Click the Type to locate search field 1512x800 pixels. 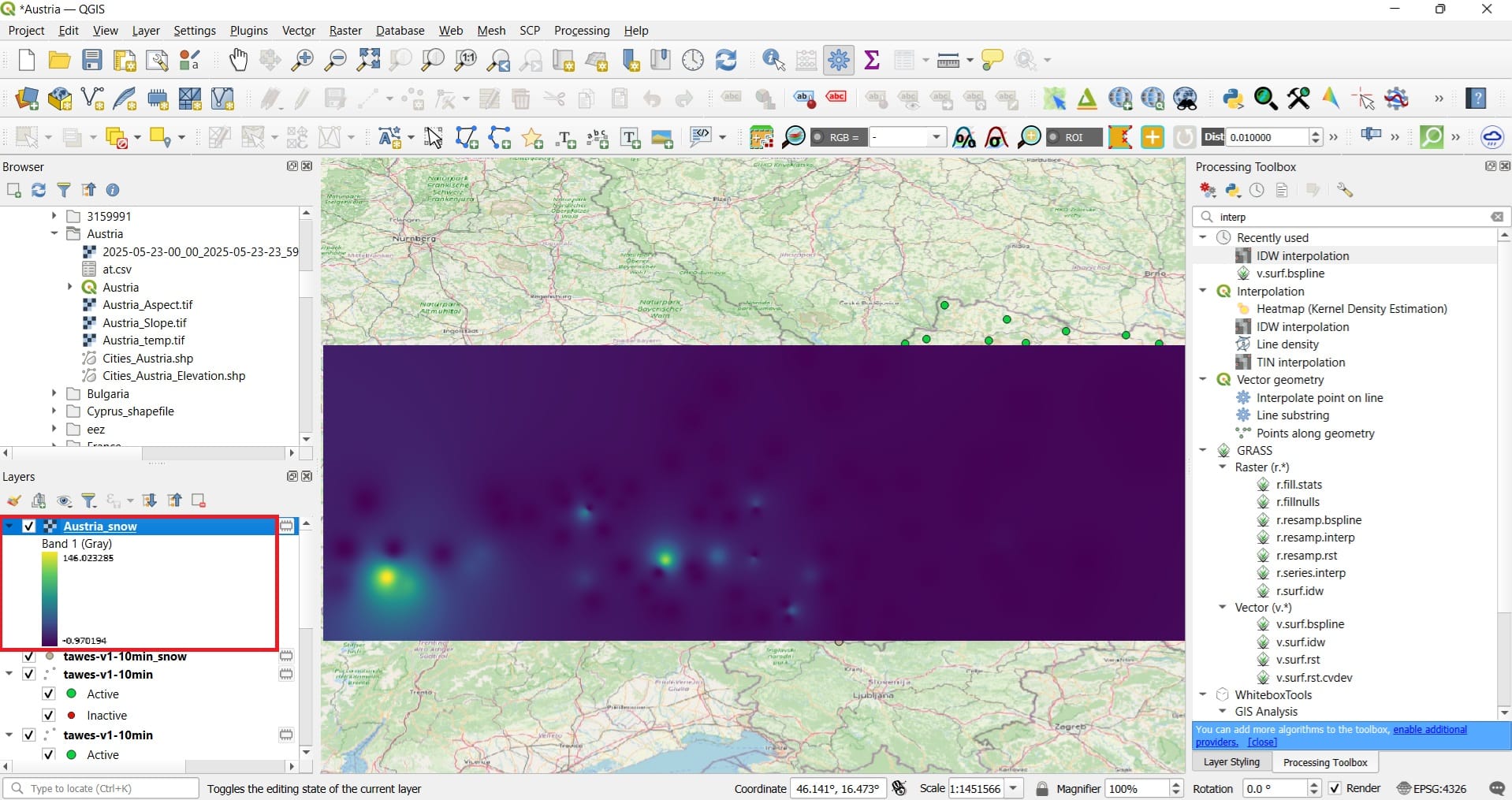(x=101, y=788)
